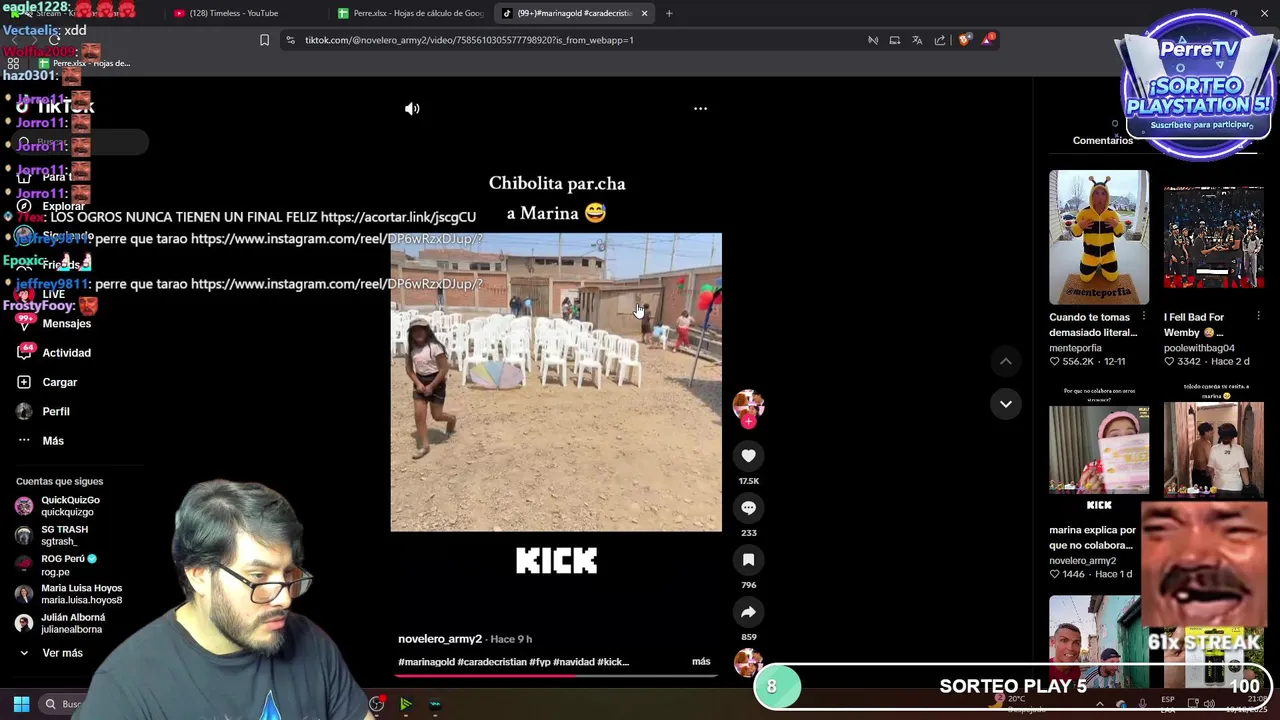Like the video with the heart icon

click(748, 456)
